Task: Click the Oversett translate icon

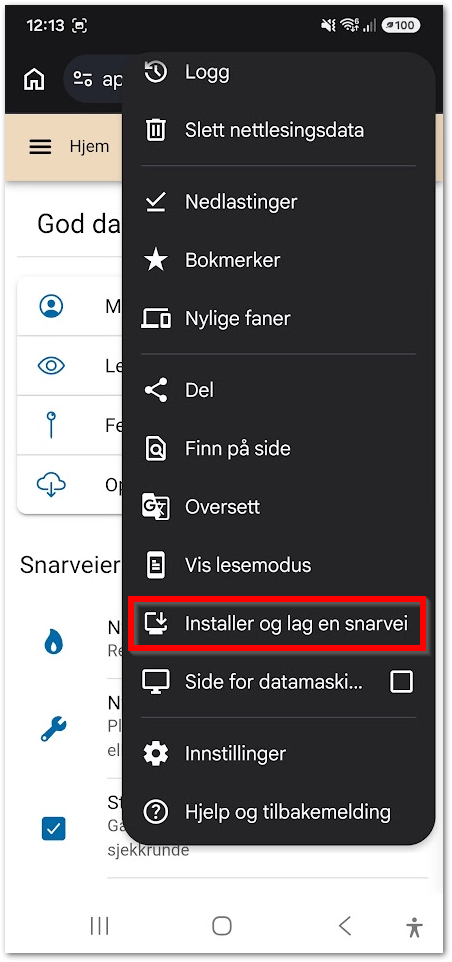Action: [156, 507]
